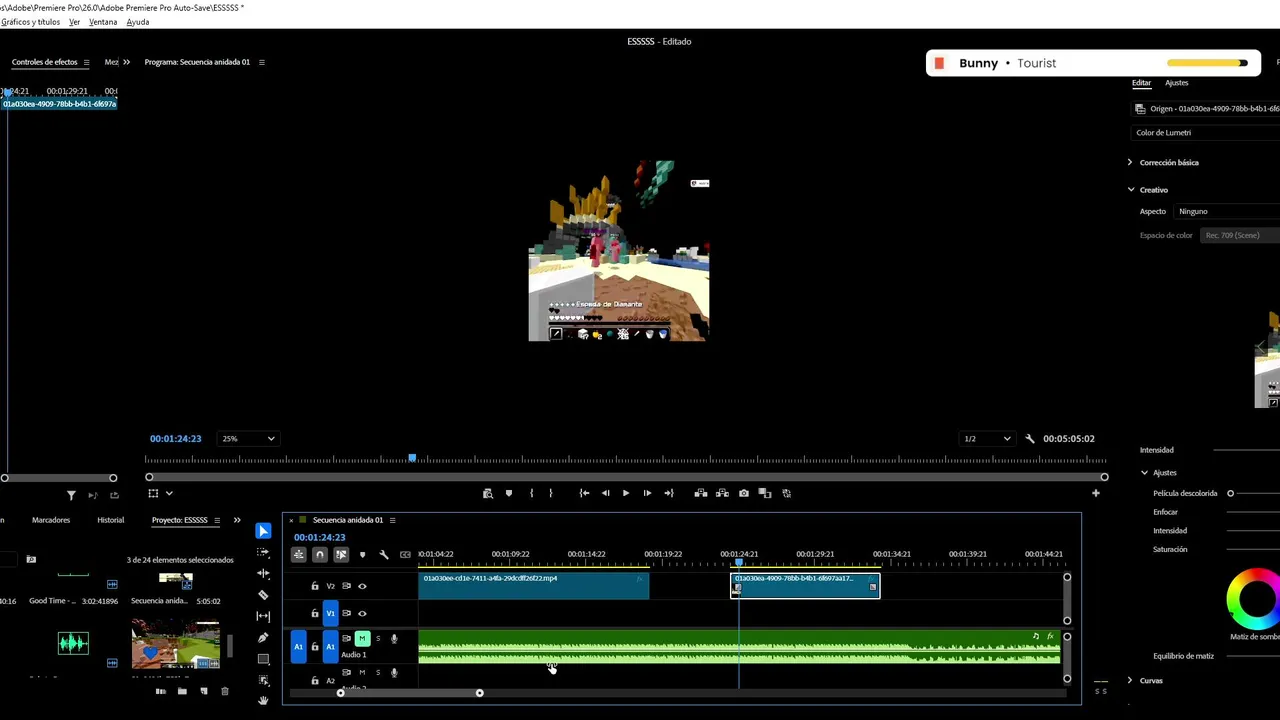1280x720 pixels.
Task: Select the Rectangle tool
Action: tap(263, 659)
